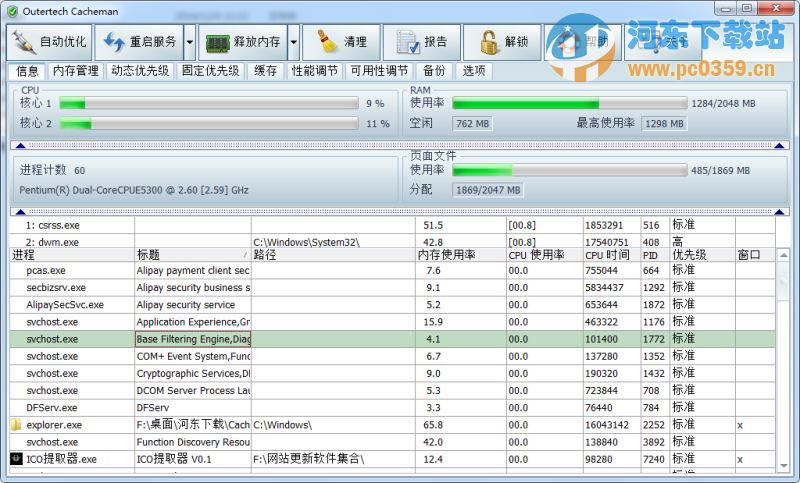The width and height of the screenshot is (800, 483).
Task: Sort by the 优先级 column header
Action: point(702,255)
